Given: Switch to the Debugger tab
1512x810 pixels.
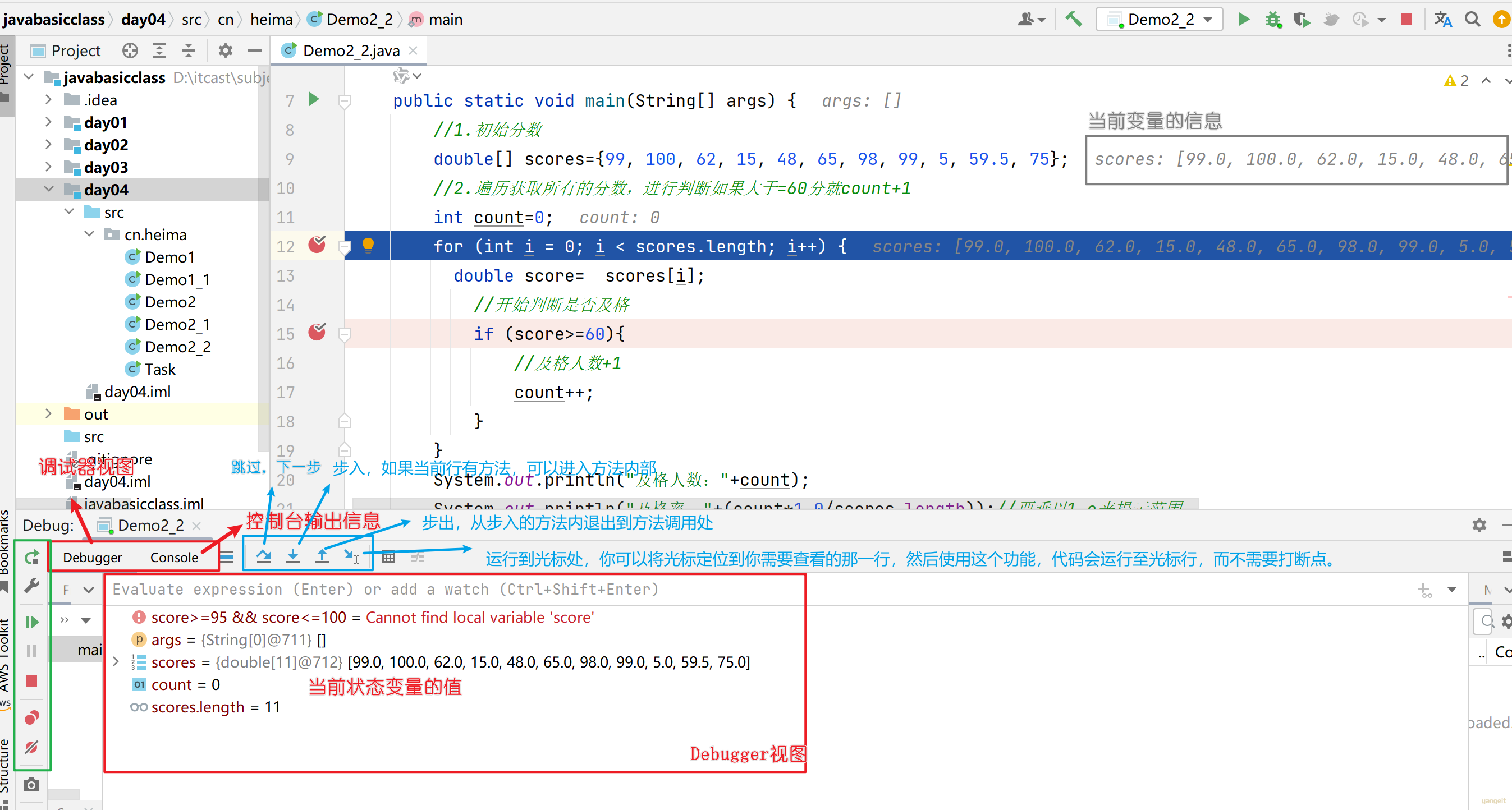Looking at the screenshot, I should pos(92,557).
